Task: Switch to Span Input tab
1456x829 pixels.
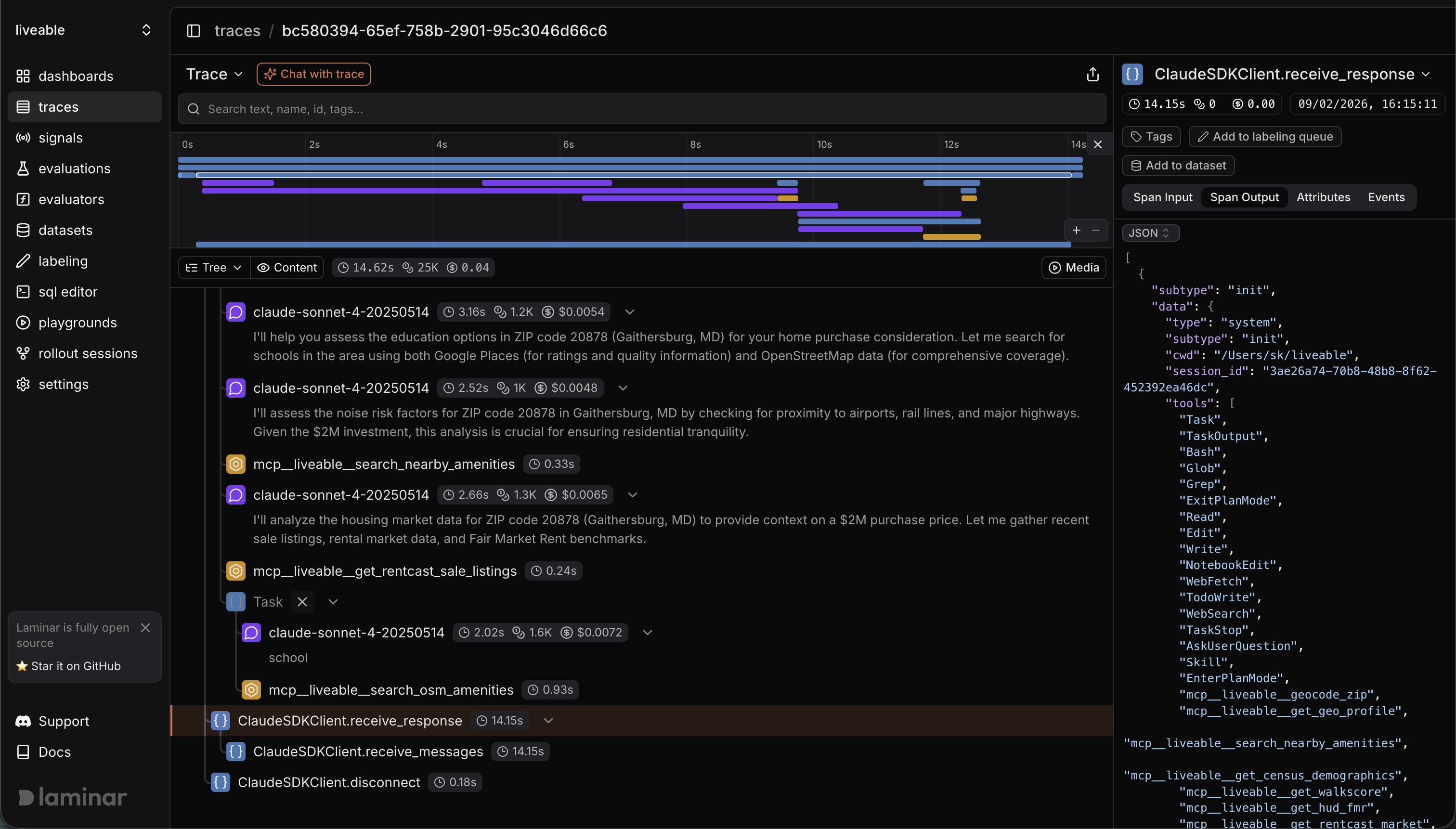Action: tap(1163, 197)
